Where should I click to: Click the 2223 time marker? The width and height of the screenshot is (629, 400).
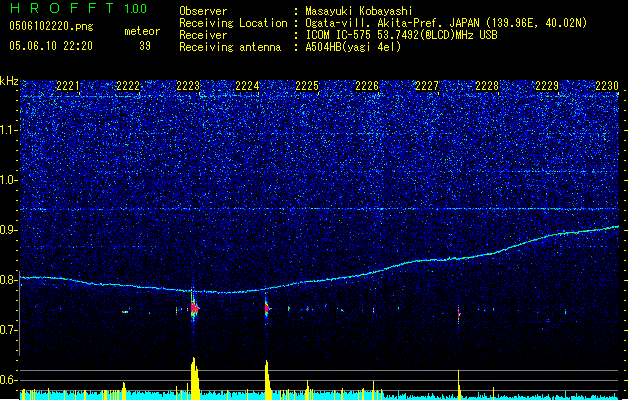coord(188,86)
